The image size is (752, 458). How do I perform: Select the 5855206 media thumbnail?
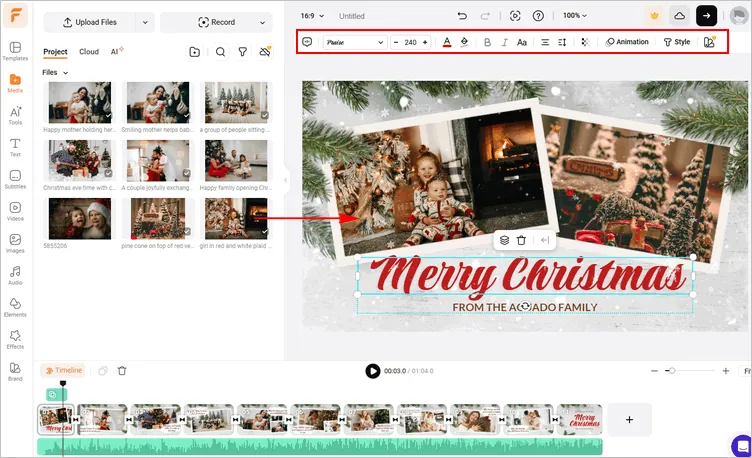coord(80,219)
